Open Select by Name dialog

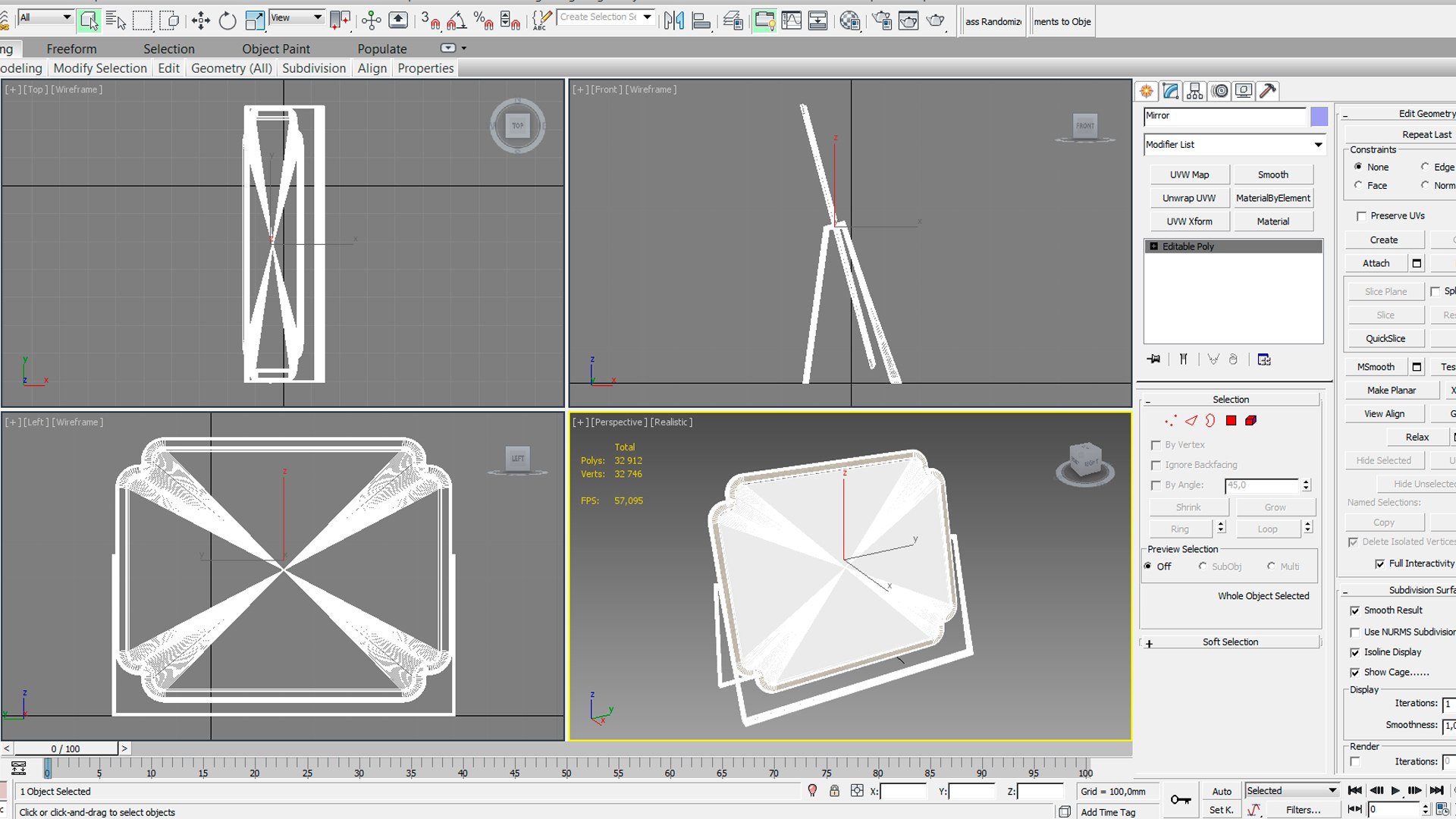point(116,20)
